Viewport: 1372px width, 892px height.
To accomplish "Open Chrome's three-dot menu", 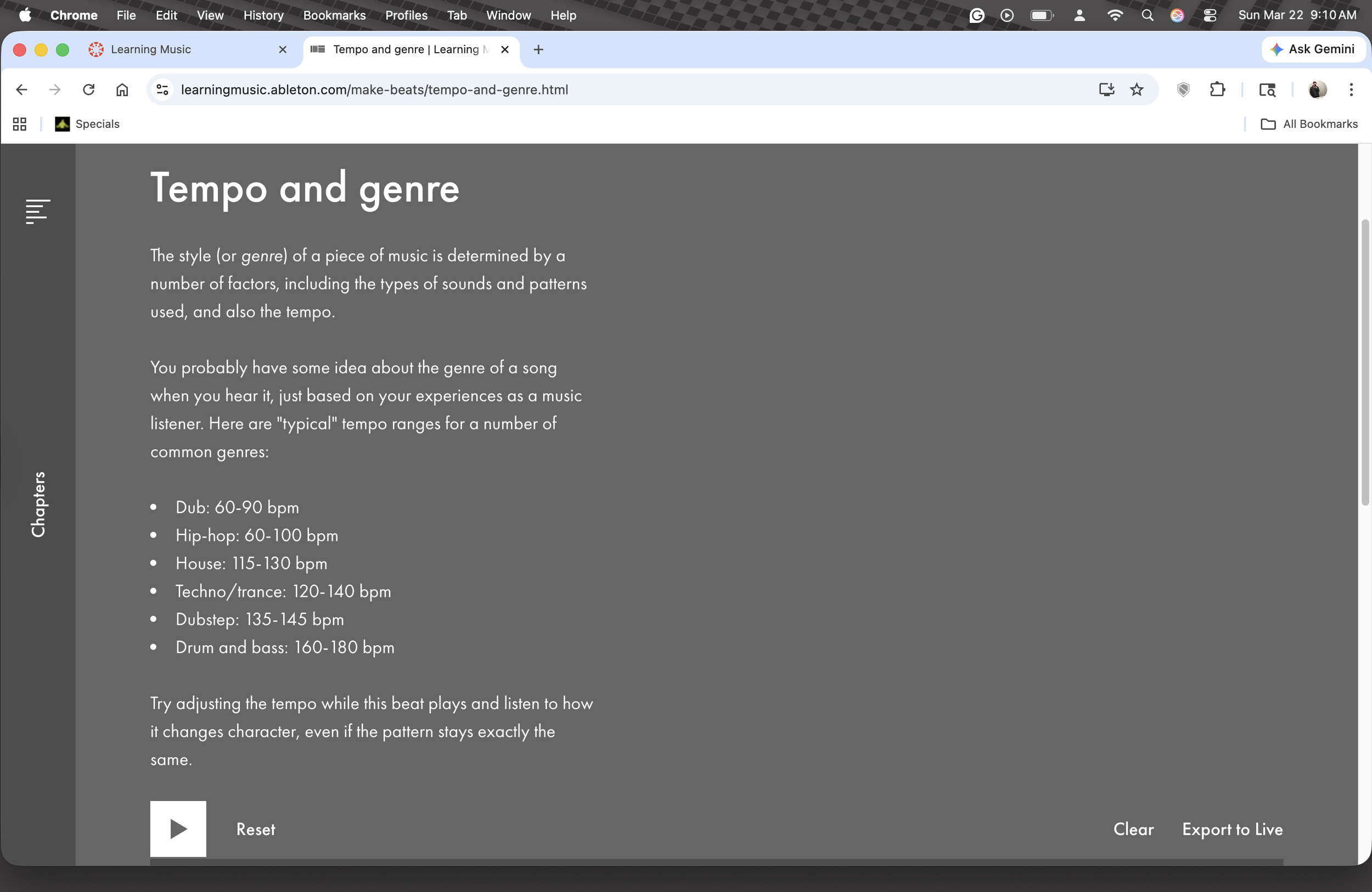I will pos(1352,90).
